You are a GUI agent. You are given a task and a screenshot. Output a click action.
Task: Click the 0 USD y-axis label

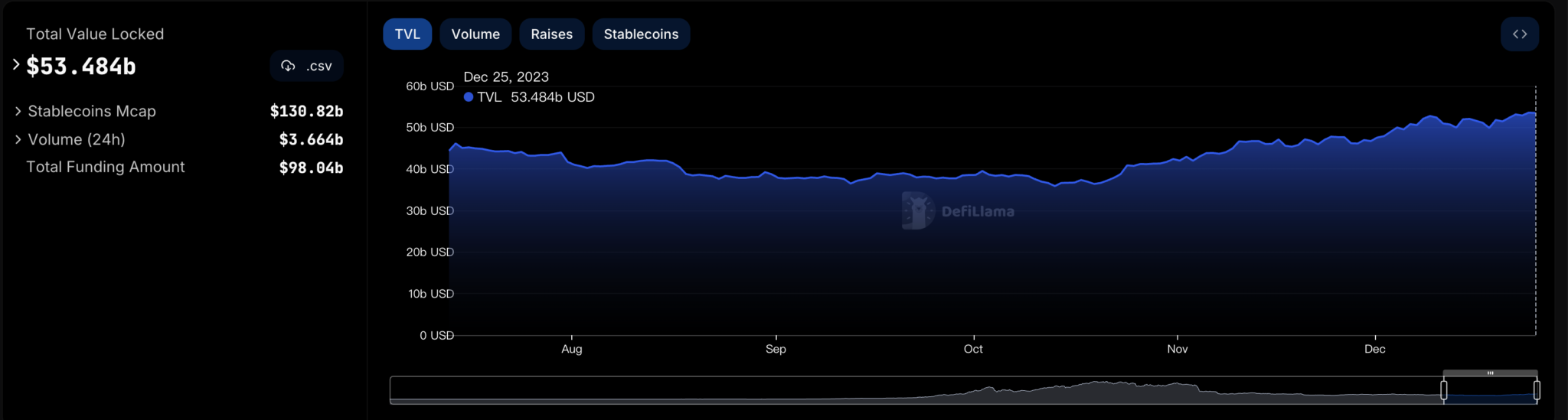click(437, 336)
